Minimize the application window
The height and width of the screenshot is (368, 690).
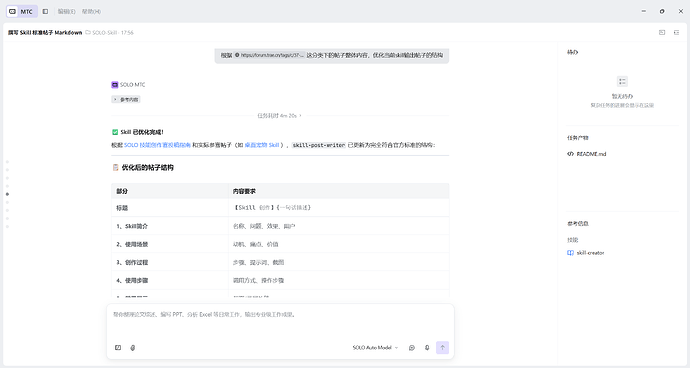[x=644, y=11]
